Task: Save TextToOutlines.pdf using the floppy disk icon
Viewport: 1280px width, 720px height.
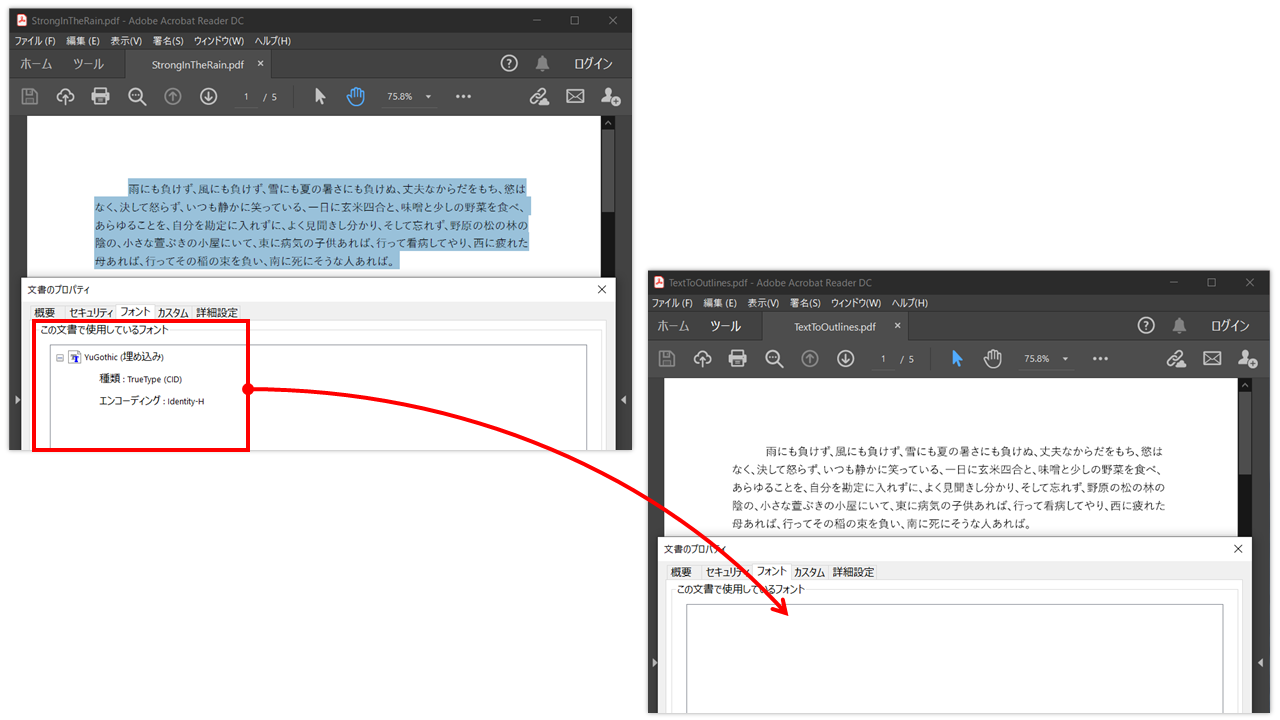Action: (x=667, y=358)
